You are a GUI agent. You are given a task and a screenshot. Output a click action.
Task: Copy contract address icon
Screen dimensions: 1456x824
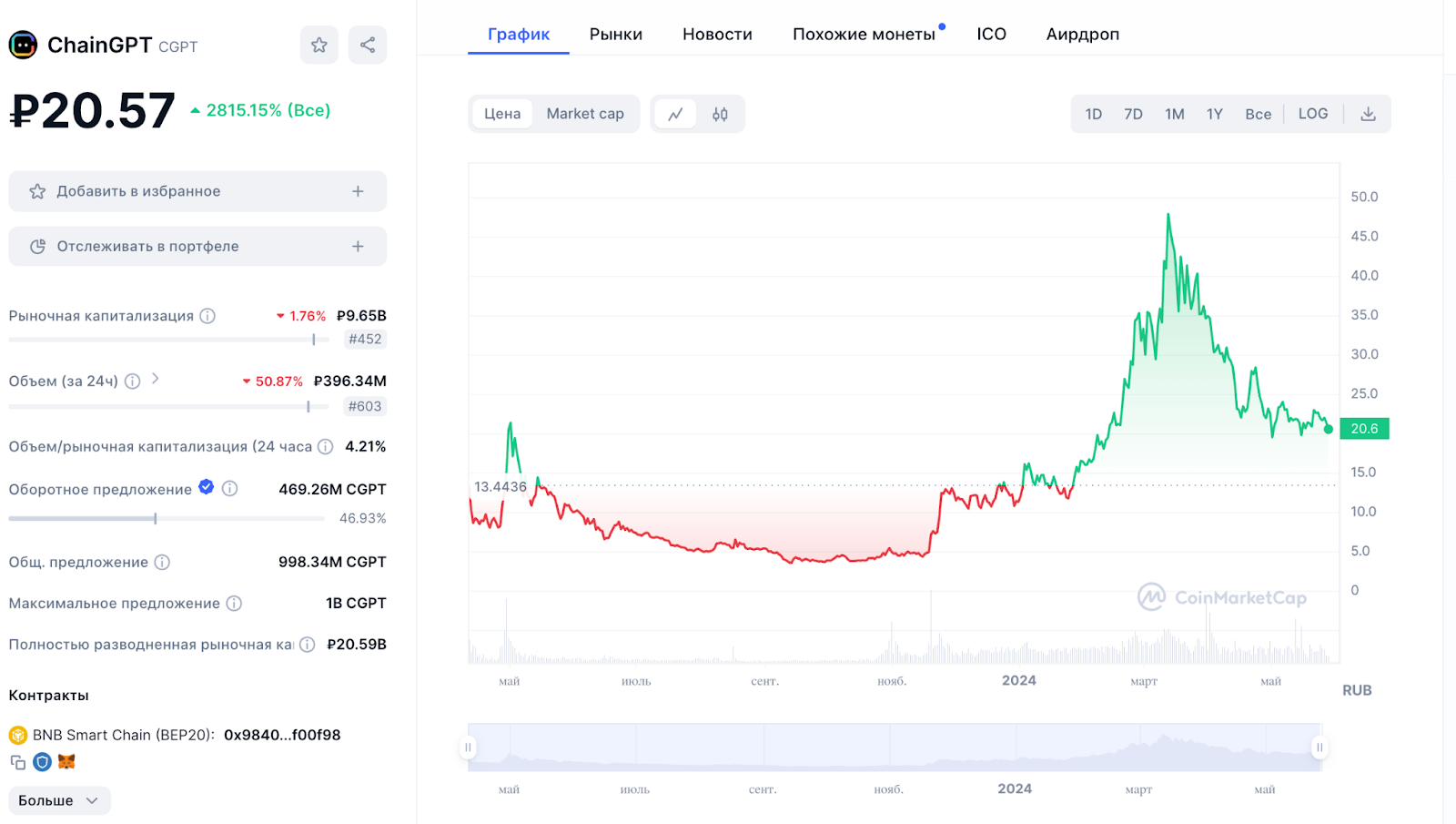coord(17,762)
